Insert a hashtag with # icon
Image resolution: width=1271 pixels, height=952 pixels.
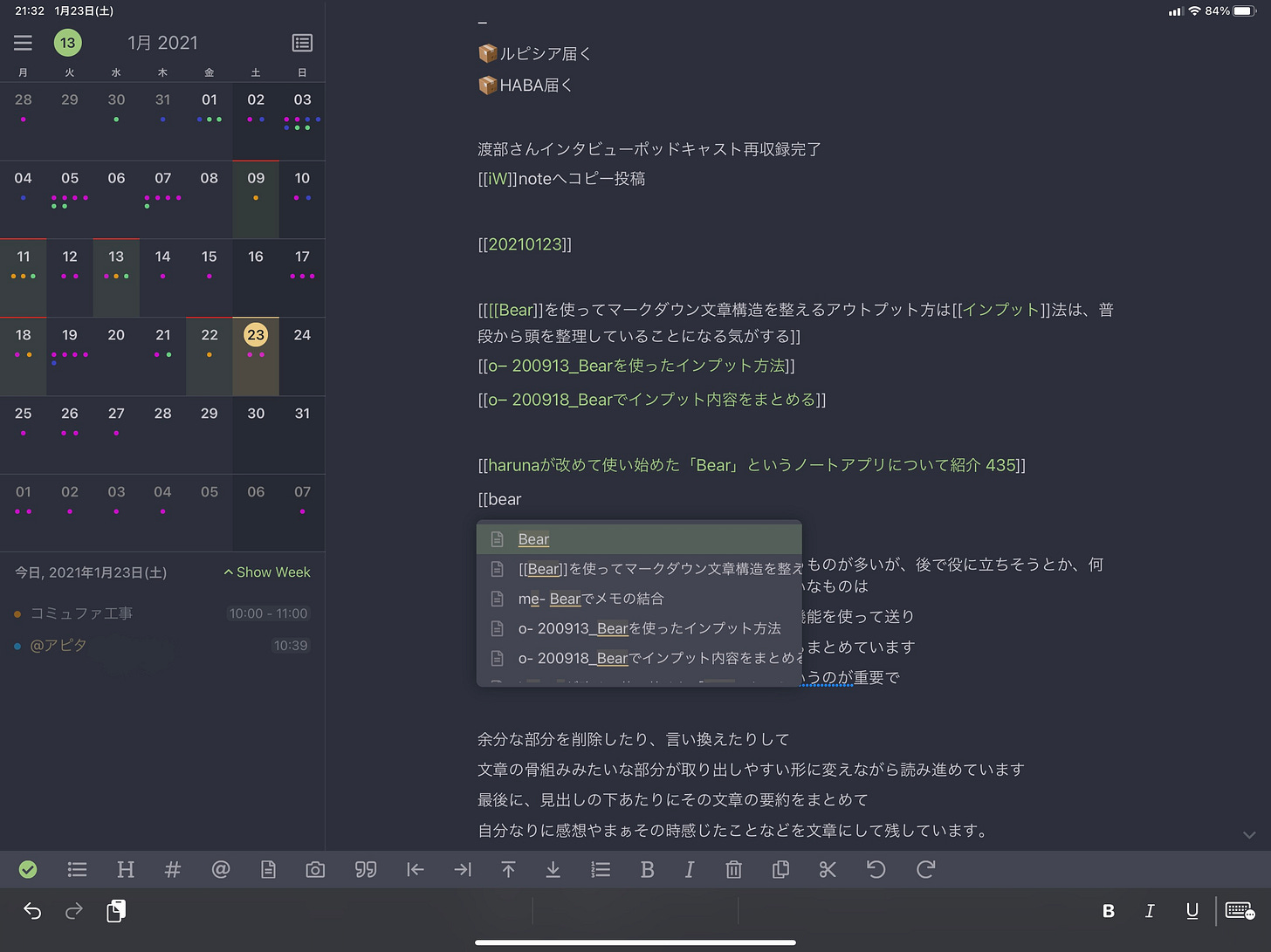(x=173, y=869)
